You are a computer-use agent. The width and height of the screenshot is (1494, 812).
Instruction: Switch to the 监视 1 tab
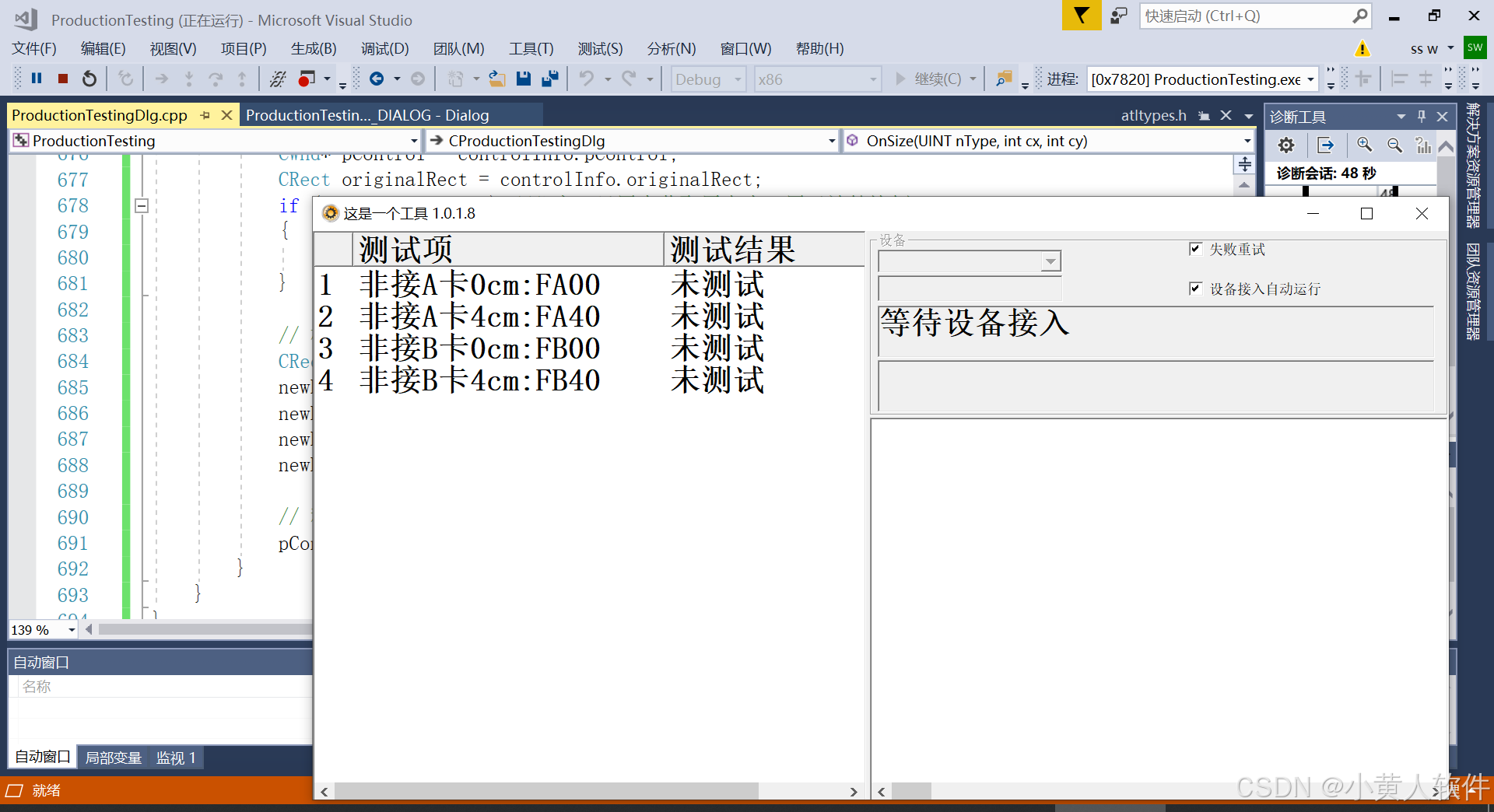pos(176,758)
